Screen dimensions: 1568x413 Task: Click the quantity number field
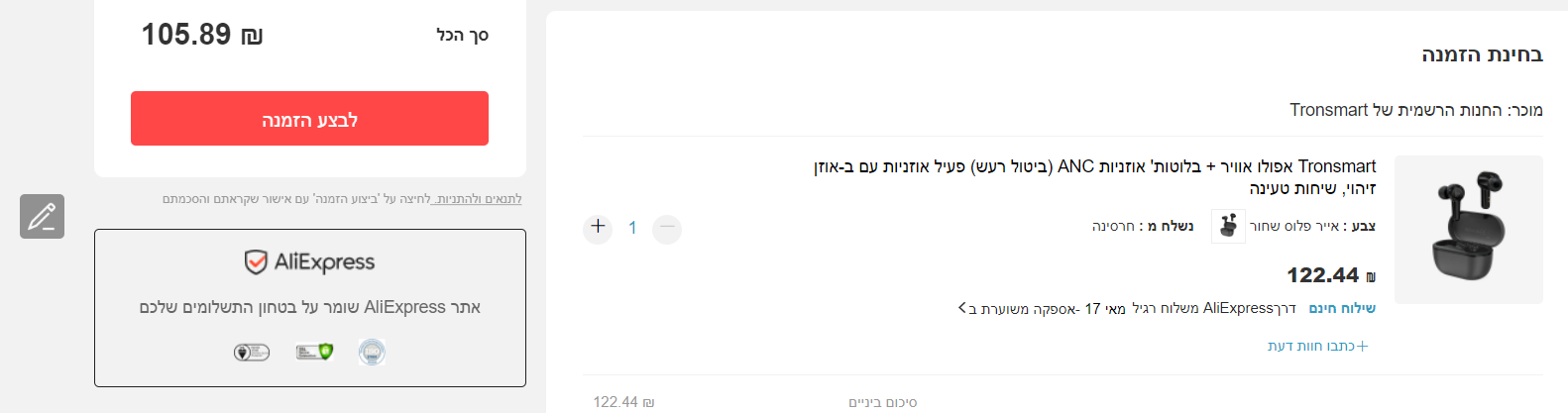click(x=632, y=229)
